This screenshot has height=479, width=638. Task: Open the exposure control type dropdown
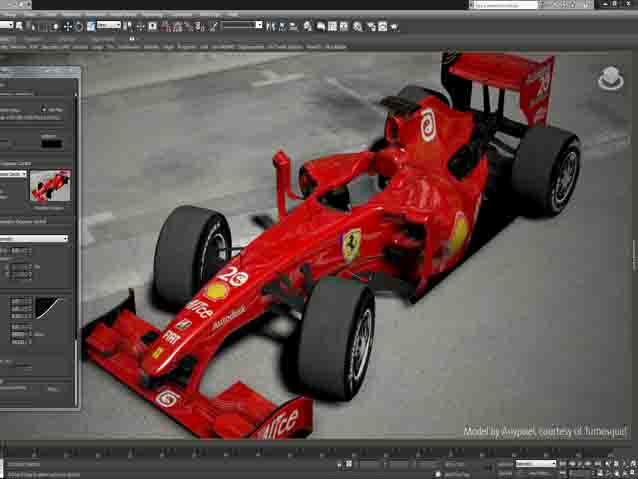point(13,174)
